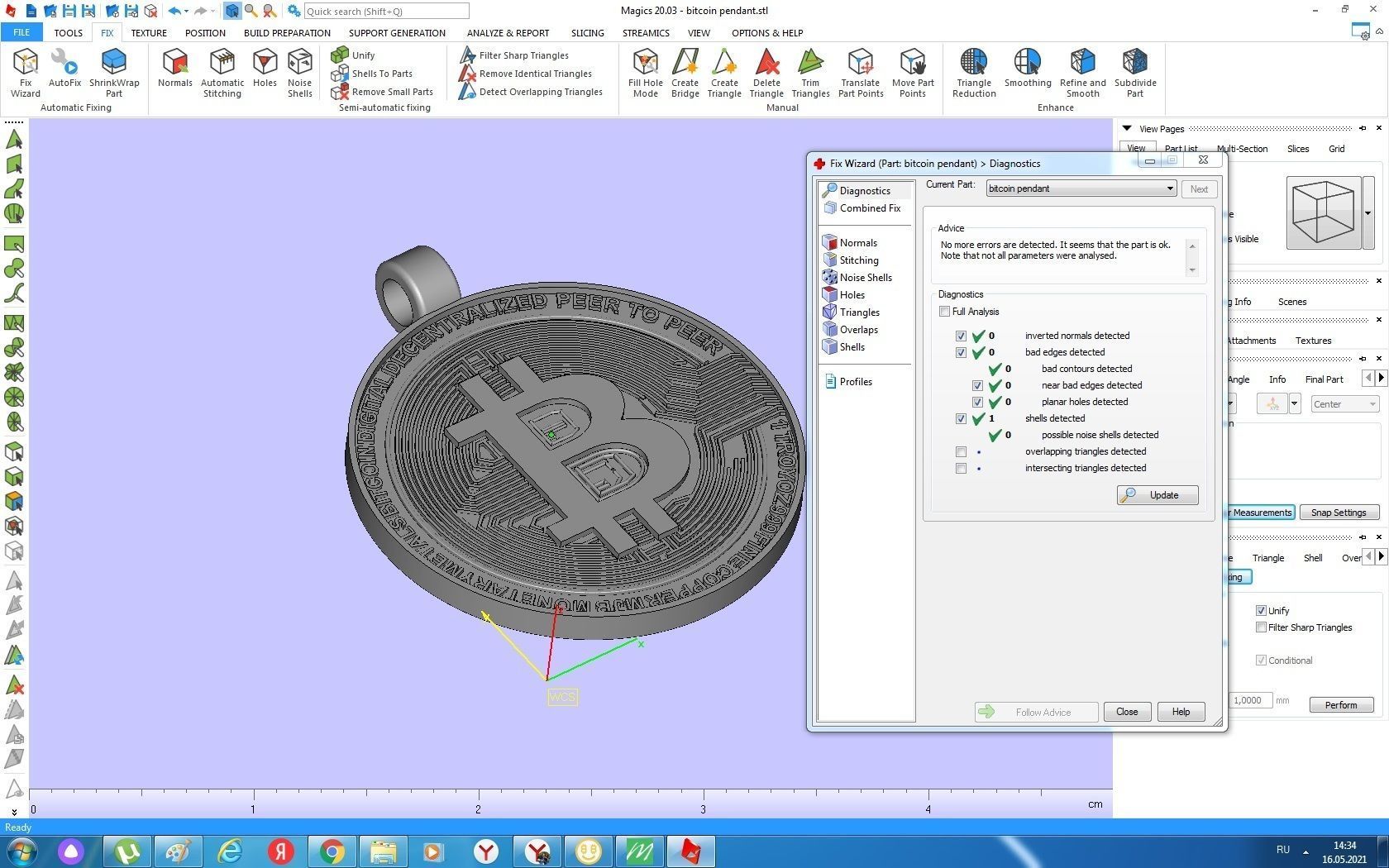Select Combined Fix in Fix Wizard
This screenshot has height=868, width=1389.
(x=862, y=208)
